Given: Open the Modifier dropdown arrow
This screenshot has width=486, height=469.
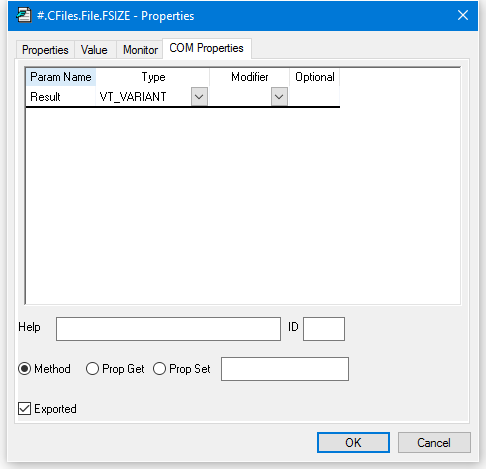Looking at the screenshot, I should 279,97.
